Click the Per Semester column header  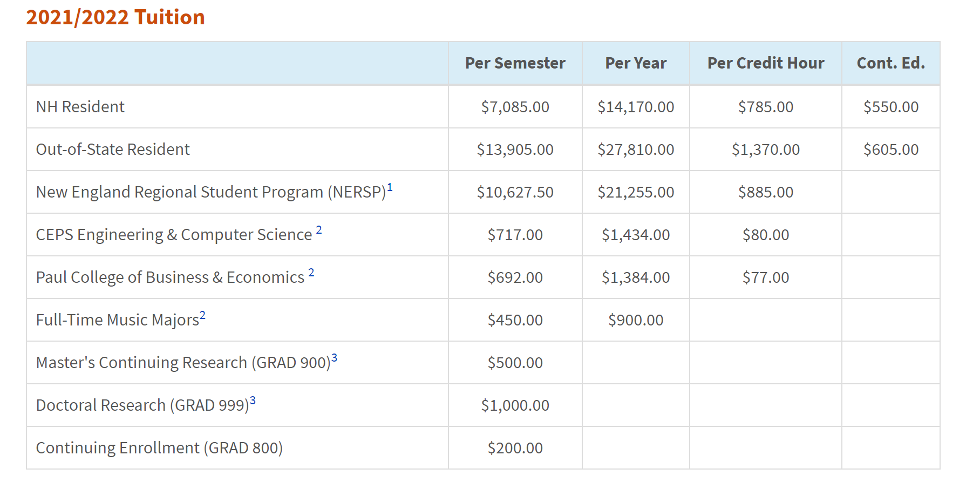tap(515, 63)
